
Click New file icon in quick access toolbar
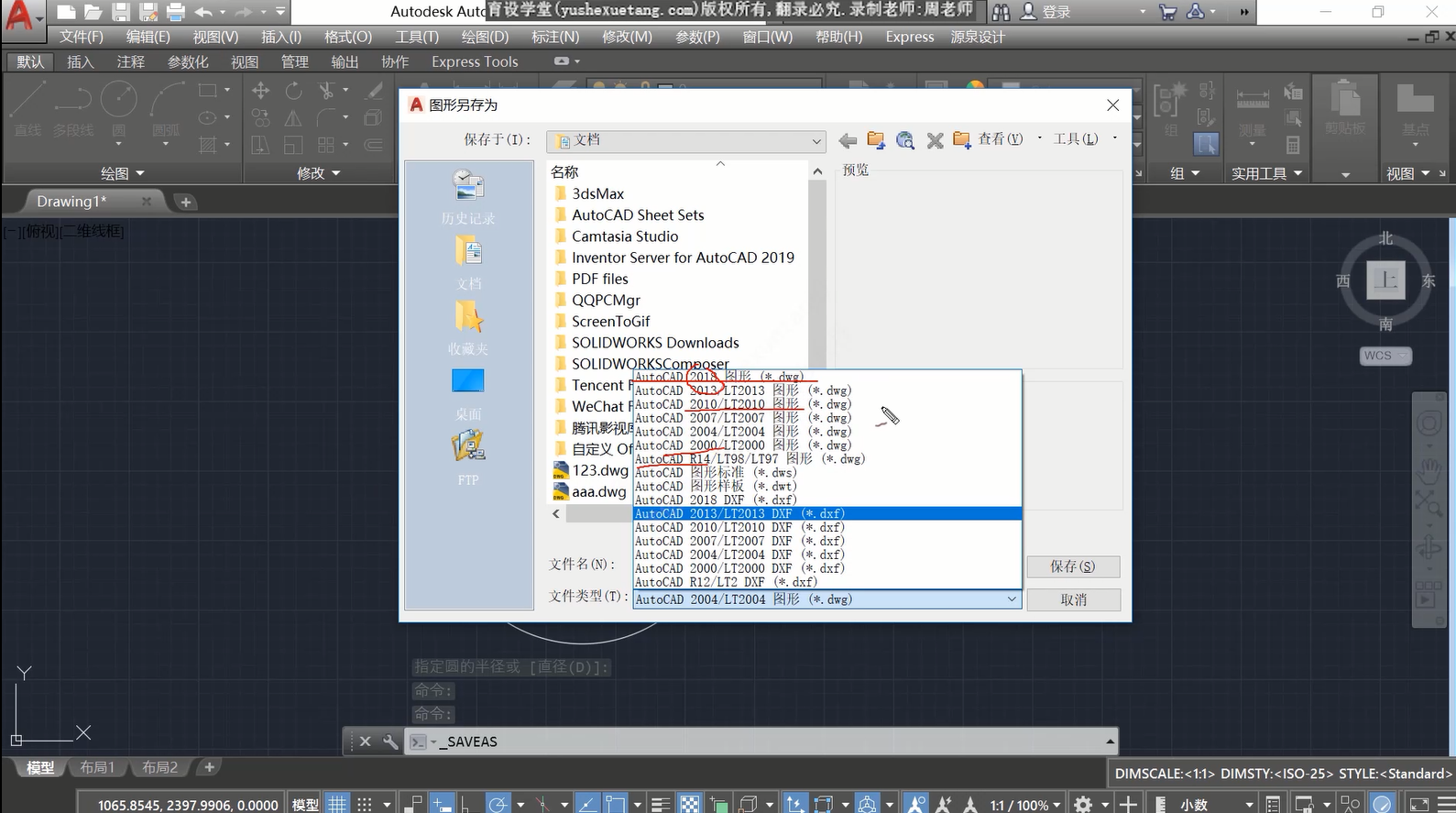65,12
